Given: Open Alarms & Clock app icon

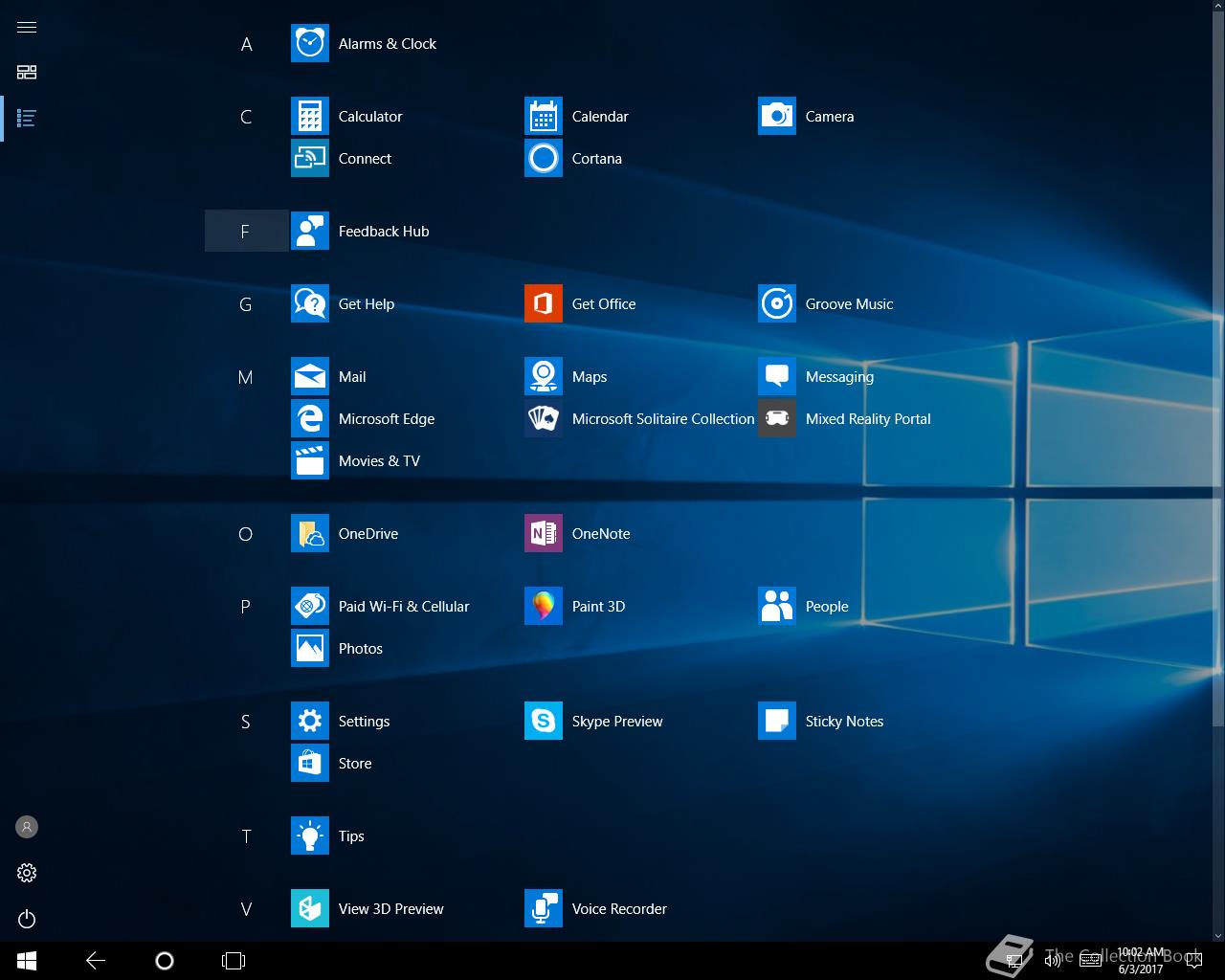Looking at the screenshot, I should coord(310,44).
